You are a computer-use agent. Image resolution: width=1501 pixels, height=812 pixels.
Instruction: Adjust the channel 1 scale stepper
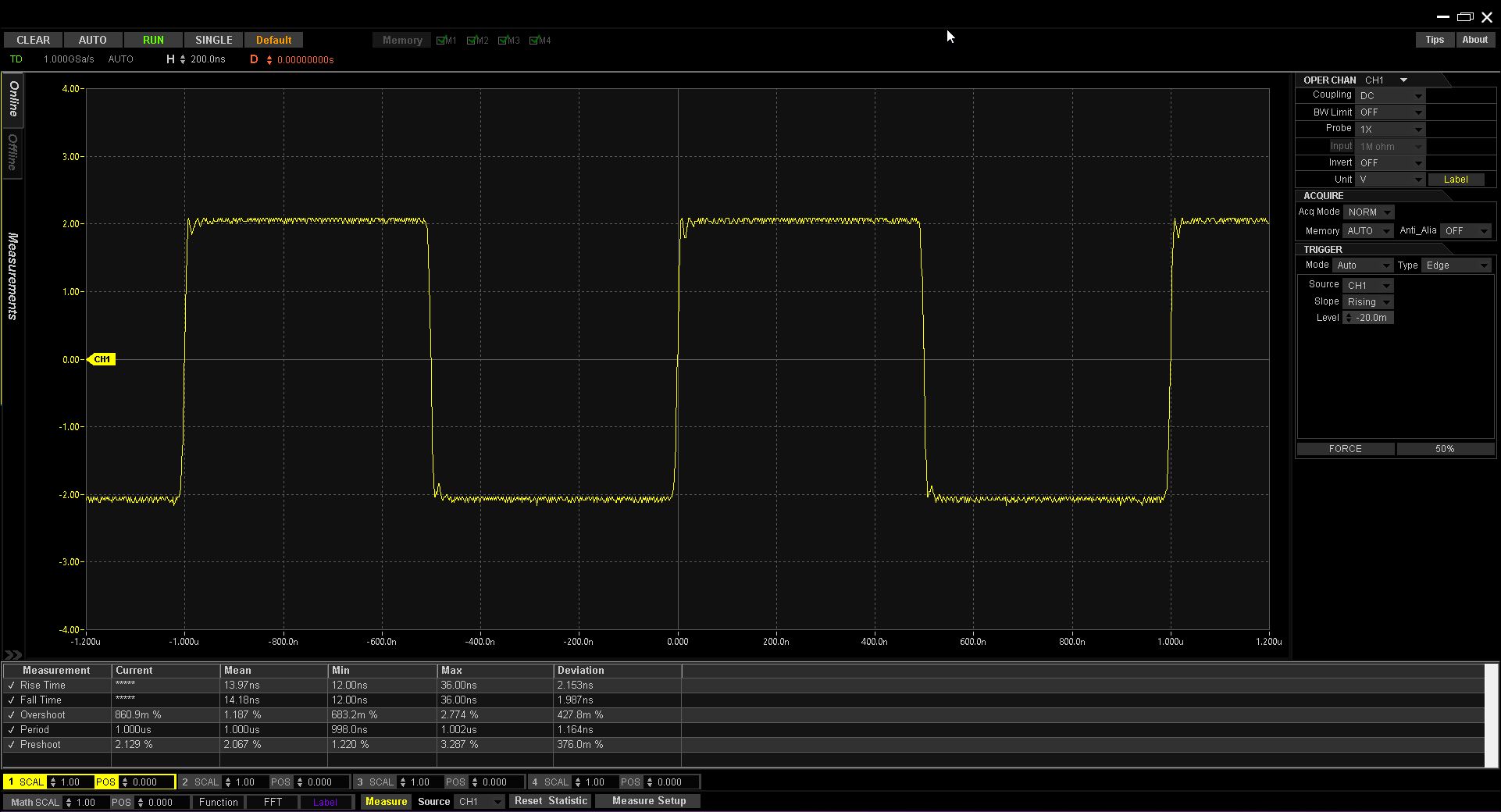click(x=53, y=782)
